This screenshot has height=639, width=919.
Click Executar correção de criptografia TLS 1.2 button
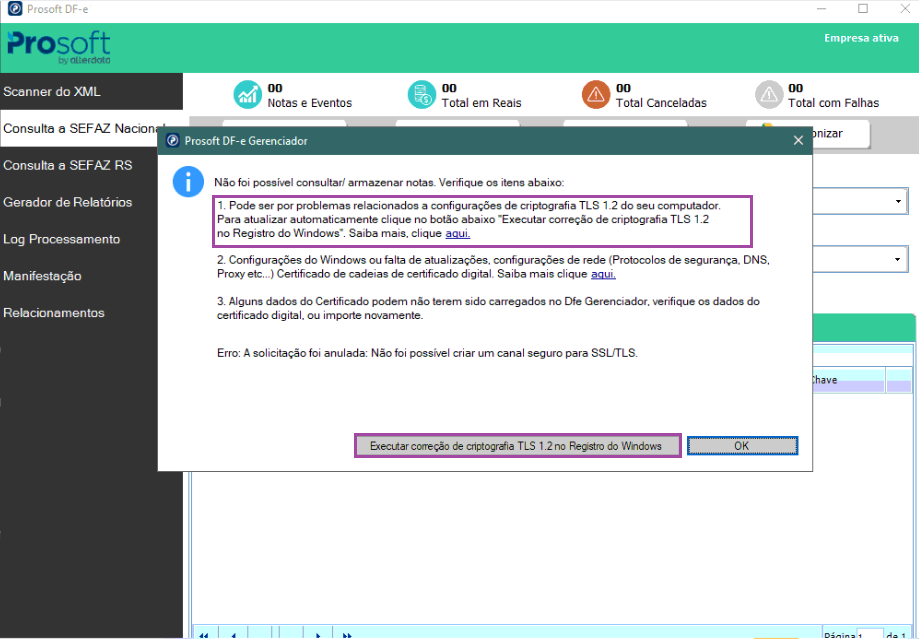click(518, 446)
